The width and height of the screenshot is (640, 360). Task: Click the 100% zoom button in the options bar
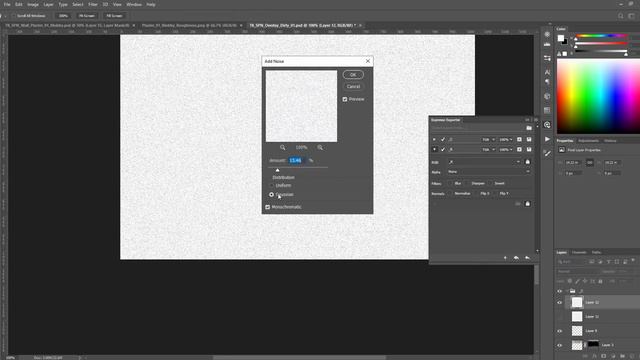coord(63,16)
